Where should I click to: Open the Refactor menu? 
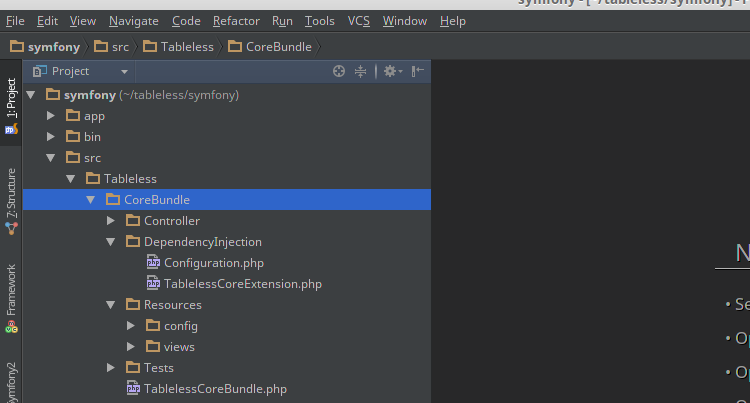click(x=236, y=21)
